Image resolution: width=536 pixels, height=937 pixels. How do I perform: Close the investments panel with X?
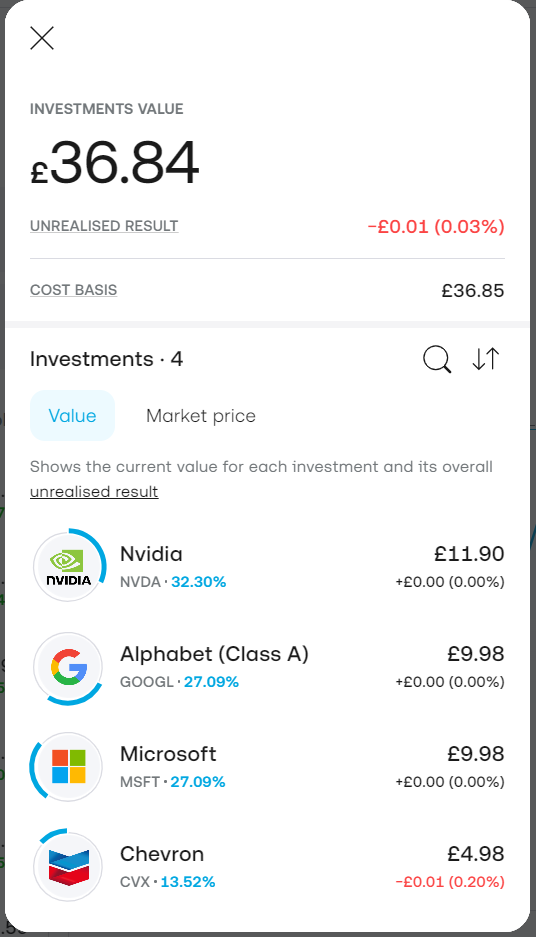pyautogui.click(x=42, y=38)
